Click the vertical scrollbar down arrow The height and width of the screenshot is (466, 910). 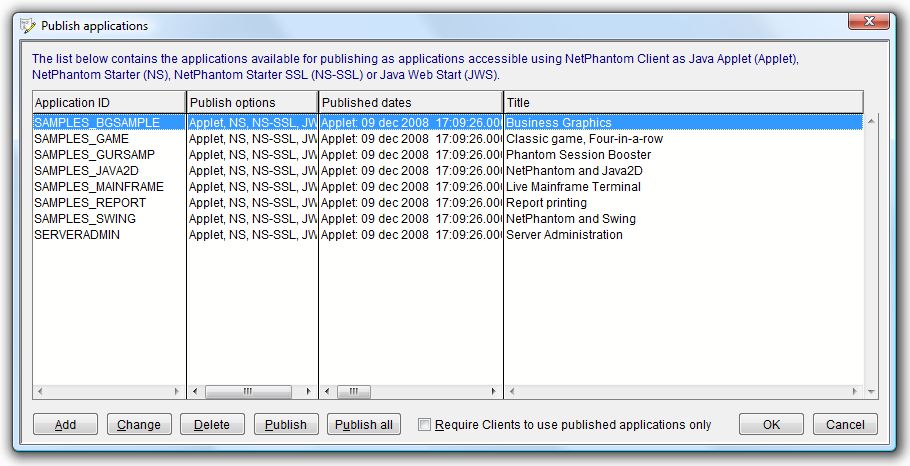[x=871, y=392]
